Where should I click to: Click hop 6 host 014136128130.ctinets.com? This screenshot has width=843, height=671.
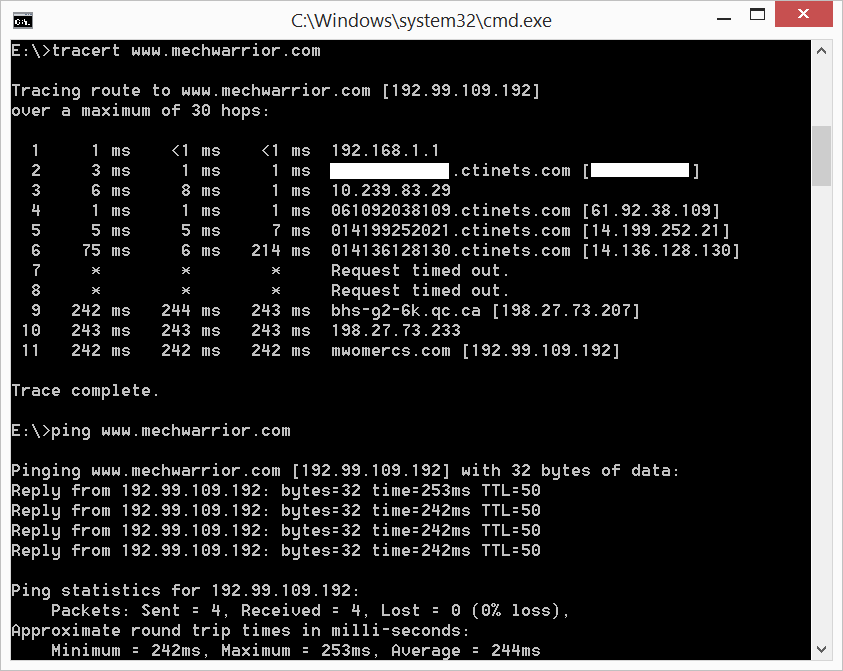451,251
